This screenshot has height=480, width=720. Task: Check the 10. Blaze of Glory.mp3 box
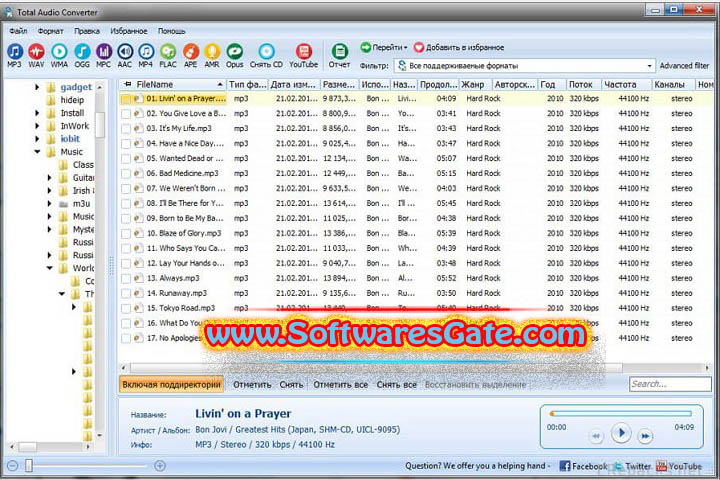(x=126, y=233)
